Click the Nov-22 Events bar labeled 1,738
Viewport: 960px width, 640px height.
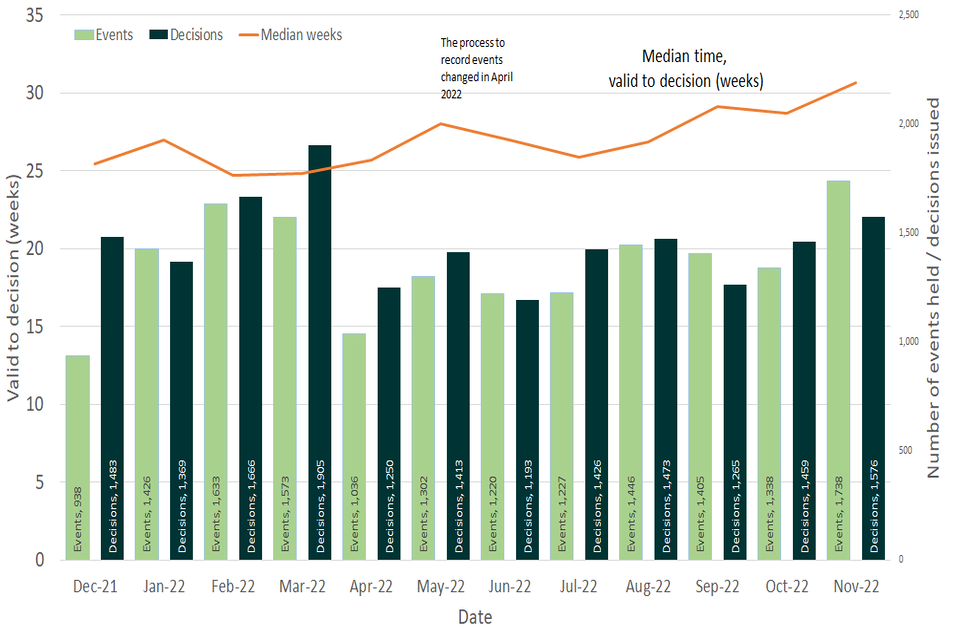pyautogui.click(x=839, y=370)
